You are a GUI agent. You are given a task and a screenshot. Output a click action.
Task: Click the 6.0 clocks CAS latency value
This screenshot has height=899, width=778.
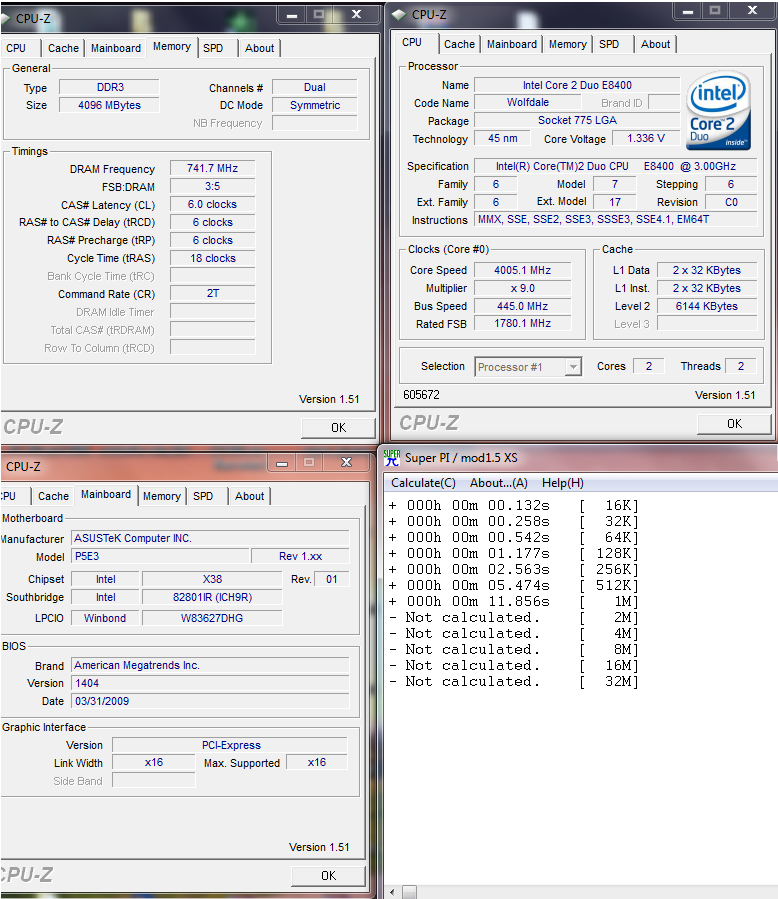click(212, 205)
